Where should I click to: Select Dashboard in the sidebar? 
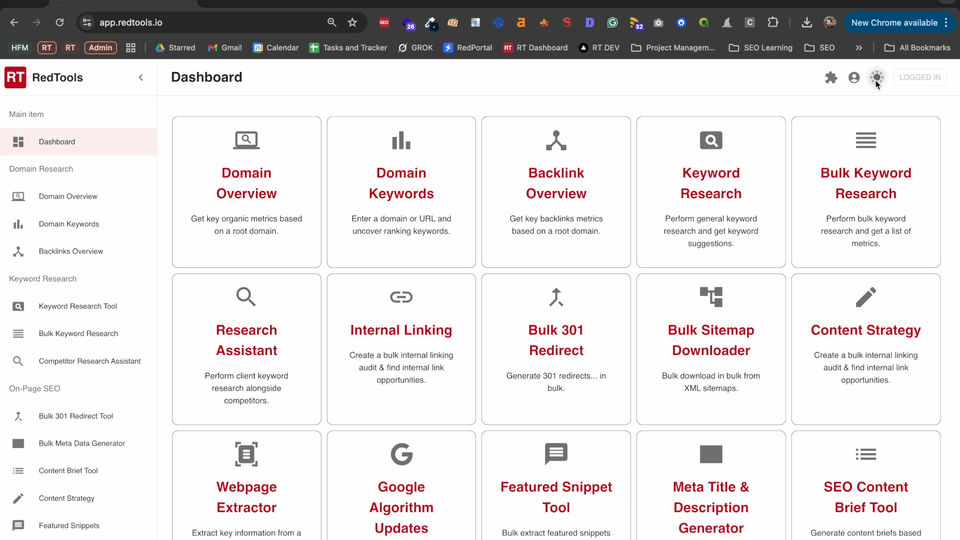(78, 141)
